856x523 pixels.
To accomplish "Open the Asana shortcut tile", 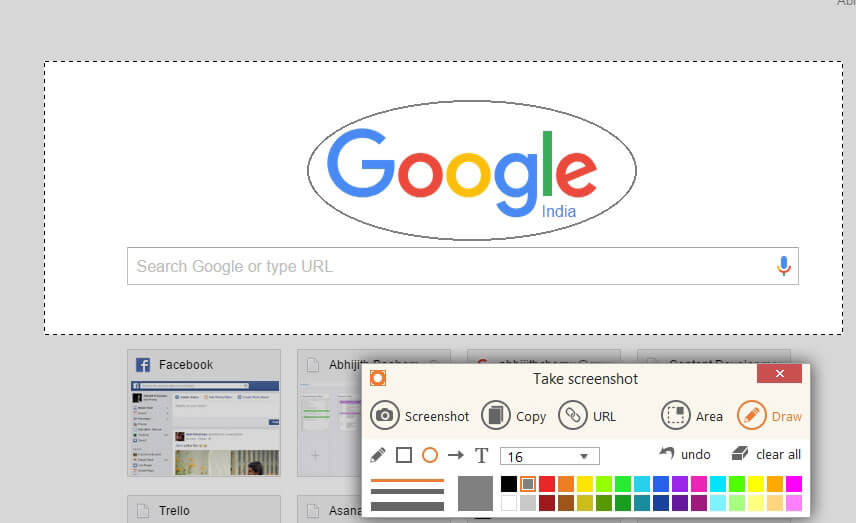I will click(x=330, y=509).
